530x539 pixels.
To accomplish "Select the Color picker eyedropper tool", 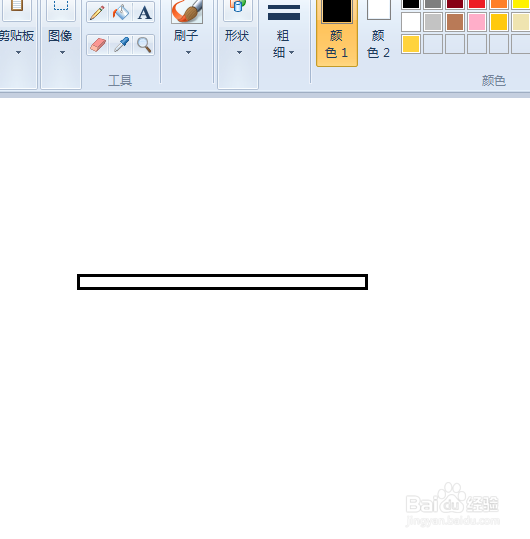I will point(121,45).
